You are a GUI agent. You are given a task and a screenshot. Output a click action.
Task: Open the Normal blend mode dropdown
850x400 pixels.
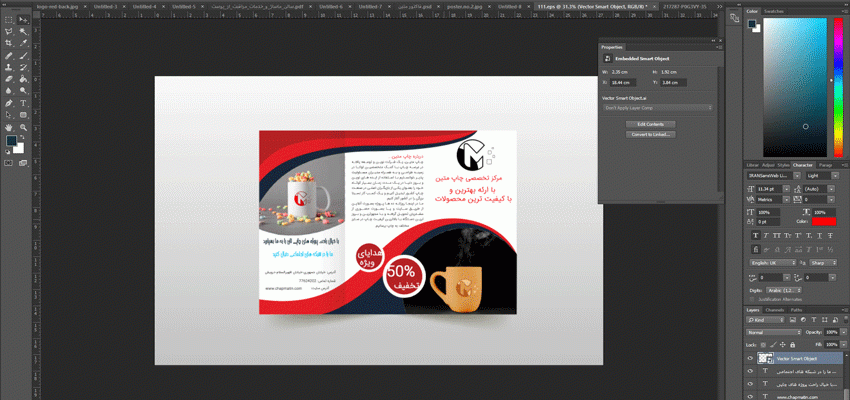click(774, 332)
